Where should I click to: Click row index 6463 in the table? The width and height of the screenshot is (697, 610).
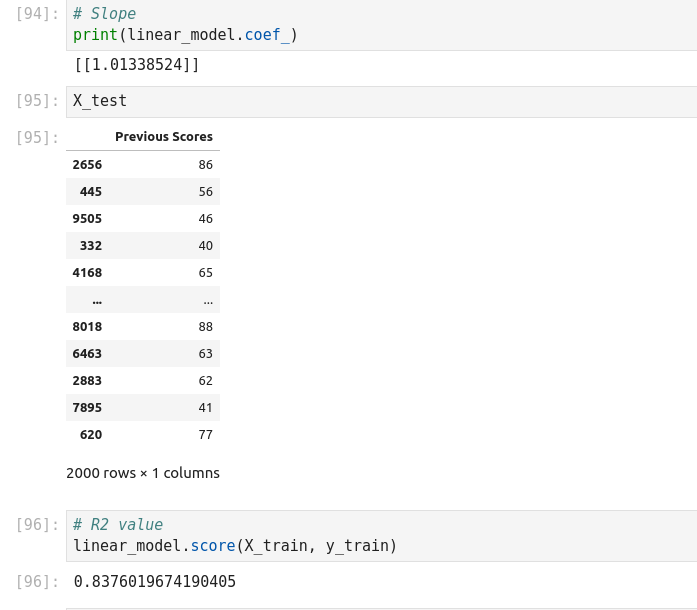click(87, 353)
